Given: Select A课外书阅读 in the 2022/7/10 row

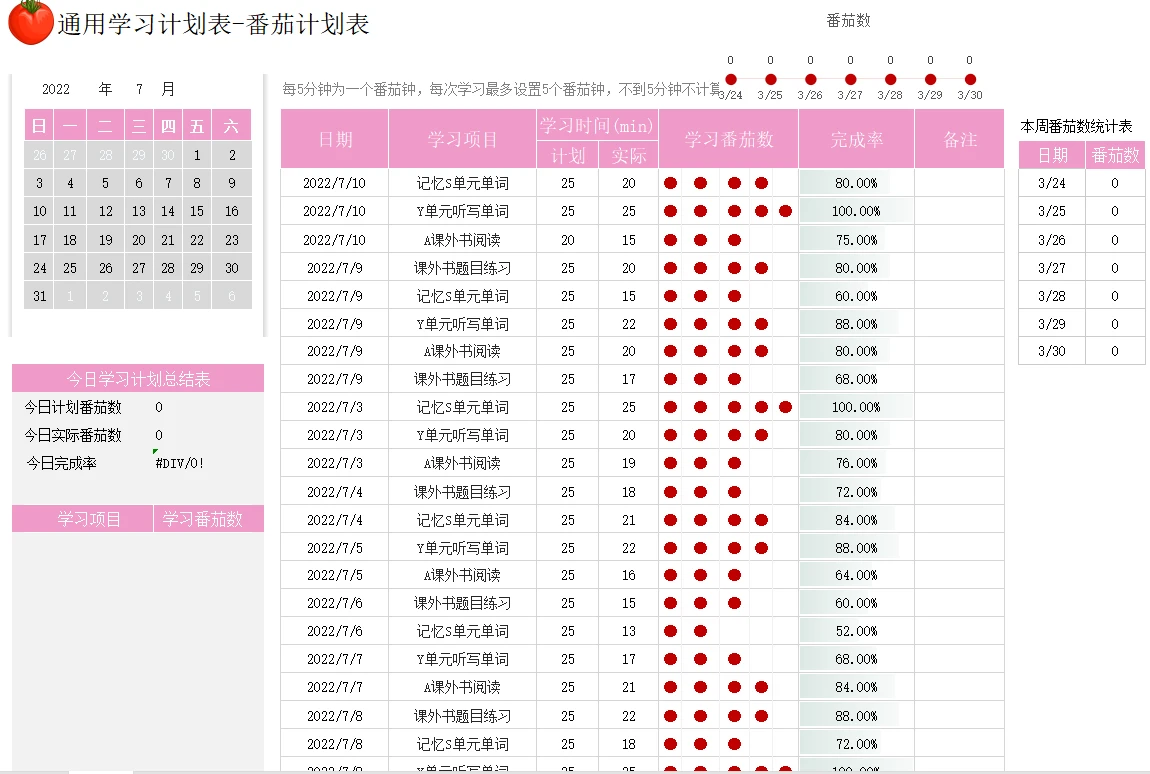Looking at the screenshot, I should coord(463,240).
